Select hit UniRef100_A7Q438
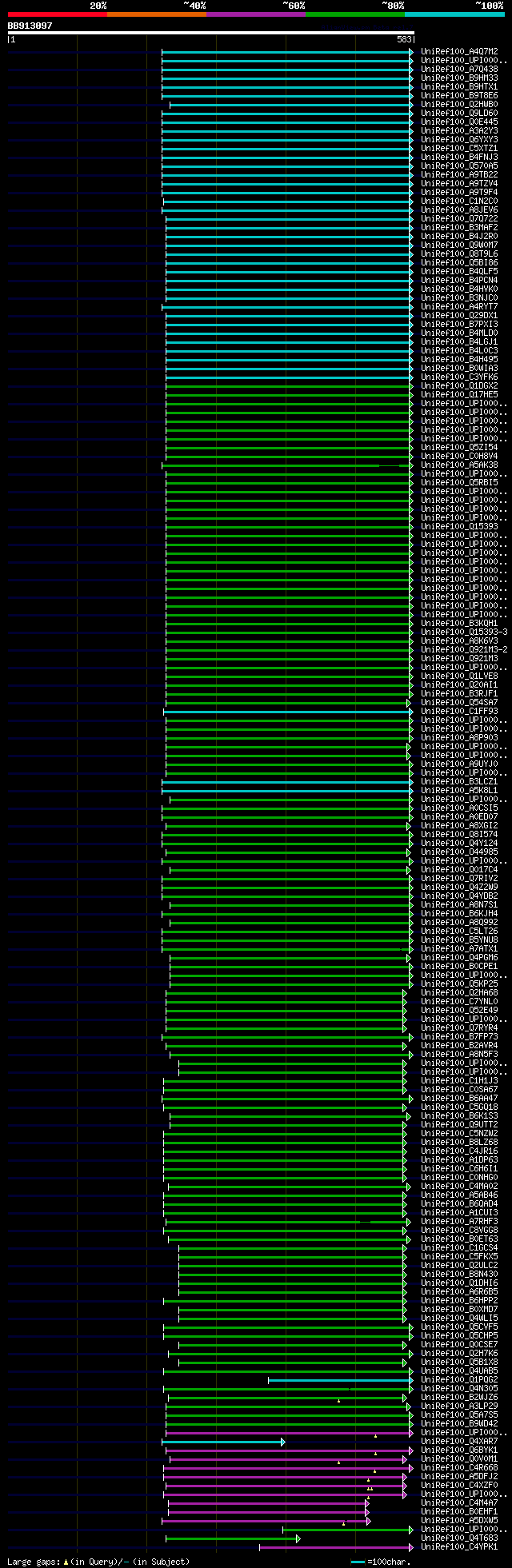The height and width of the screenshot is (1568, 512). point(459,70)
